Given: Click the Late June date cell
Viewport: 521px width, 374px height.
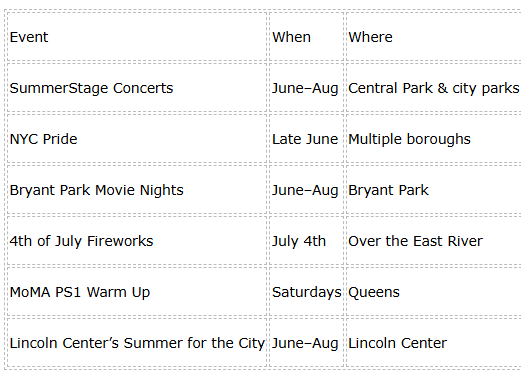Looking at the screenshot, I should 306,139.
